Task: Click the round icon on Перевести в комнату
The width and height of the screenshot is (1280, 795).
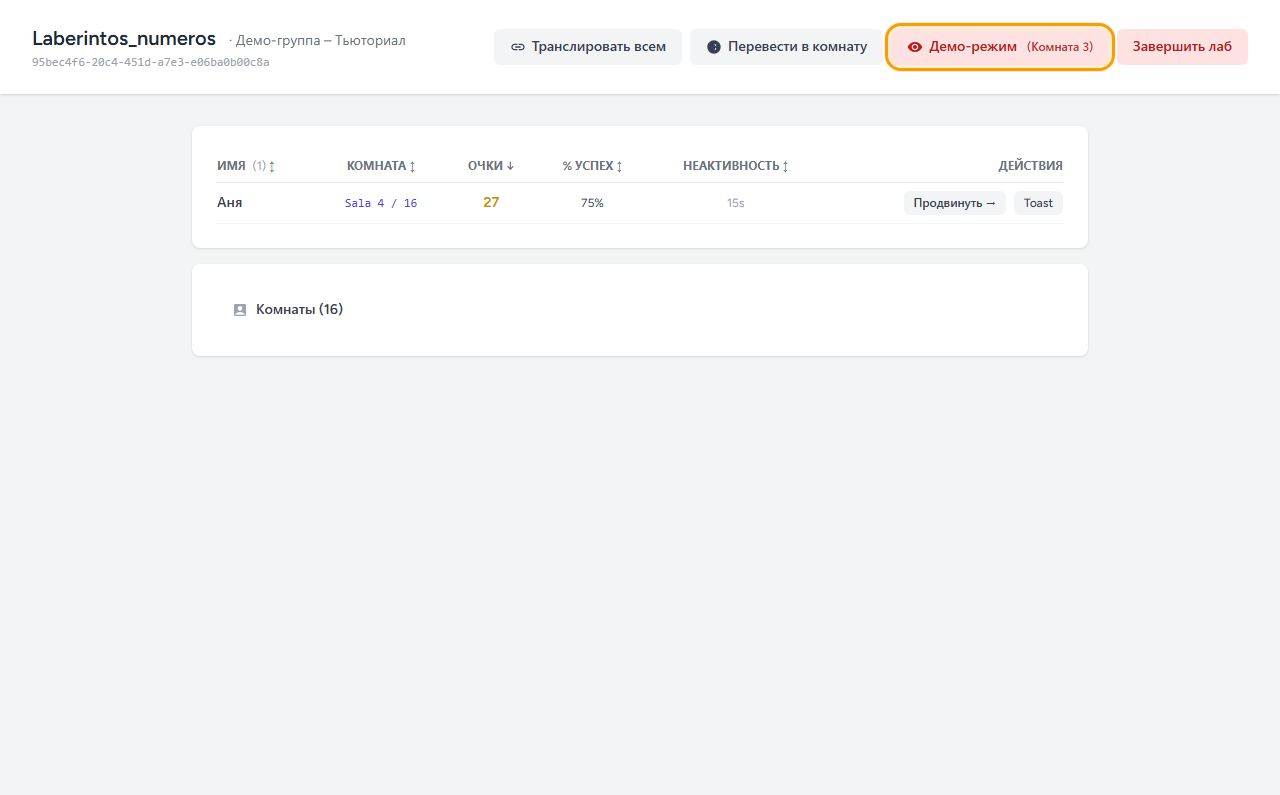Action: tap(714, 47)
